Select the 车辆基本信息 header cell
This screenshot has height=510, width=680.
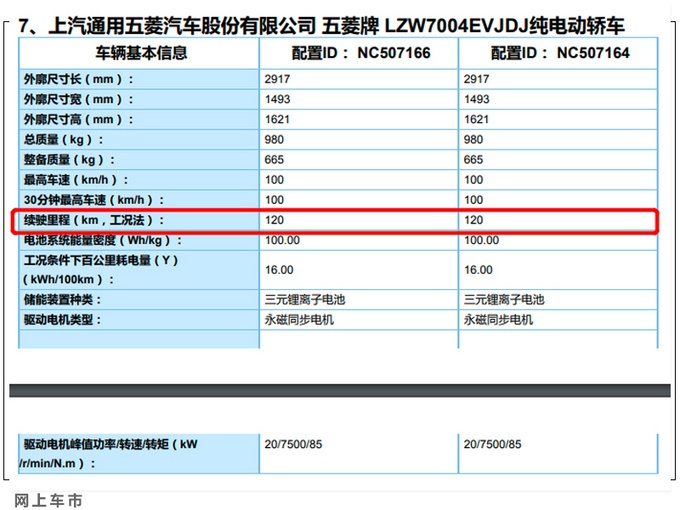[x=141, y=53]
